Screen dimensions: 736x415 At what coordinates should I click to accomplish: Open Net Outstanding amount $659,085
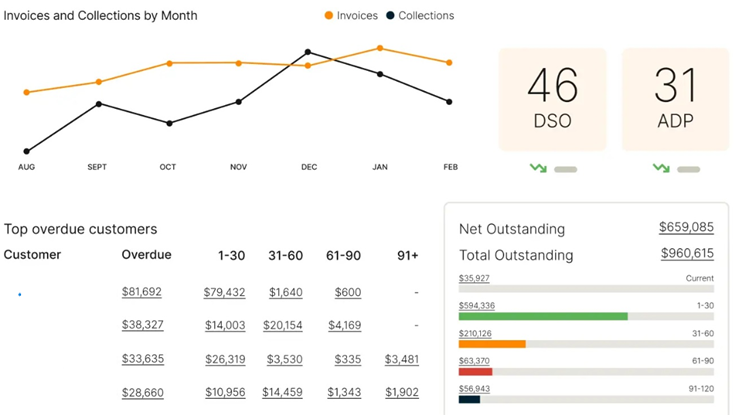click(686, 227)
